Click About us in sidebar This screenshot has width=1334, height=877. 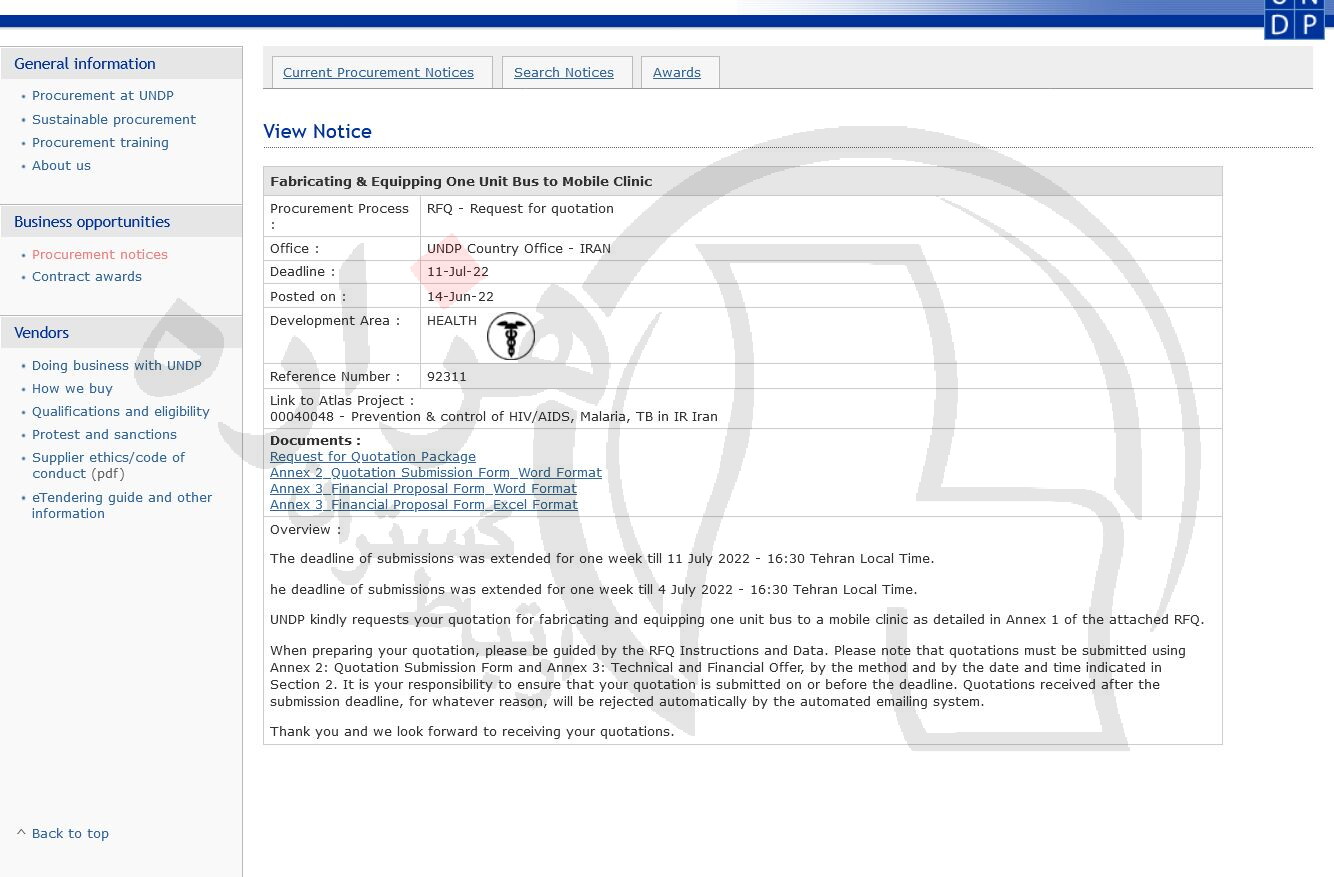61,166
